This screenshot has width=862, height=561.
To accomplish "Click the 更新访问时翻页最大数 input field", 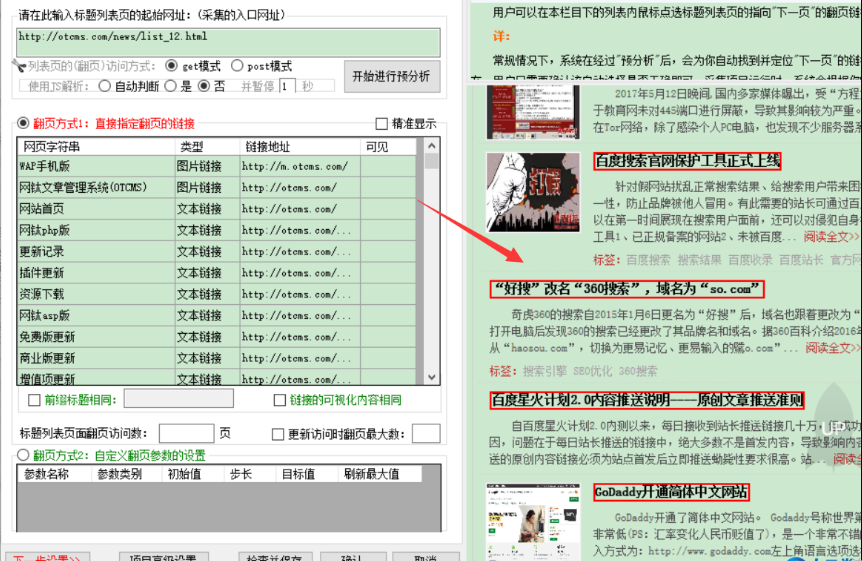I will click(x=426, y=433).
